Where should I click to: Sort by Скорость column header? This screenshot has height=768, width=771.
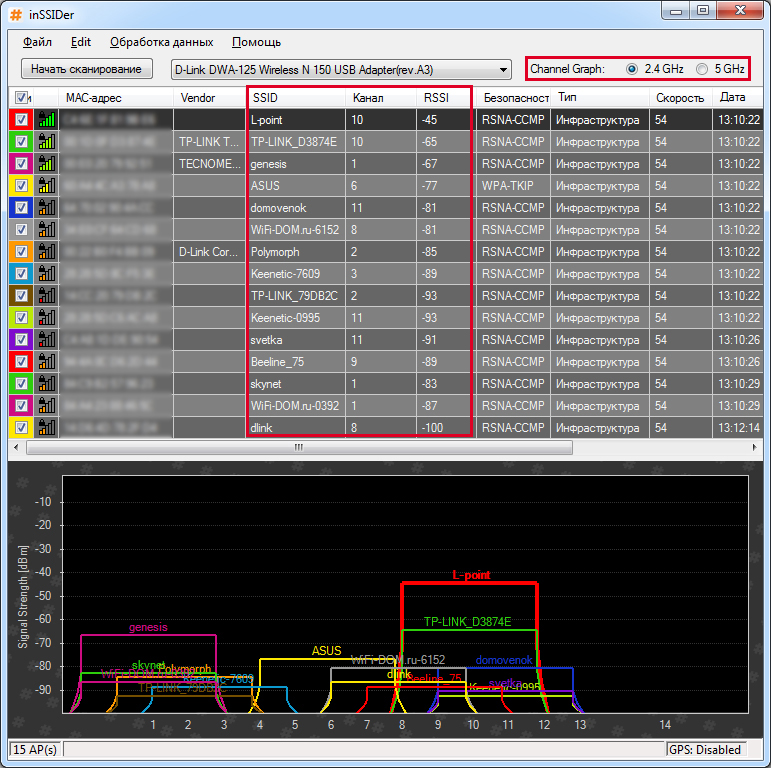[x=680, y=97]
